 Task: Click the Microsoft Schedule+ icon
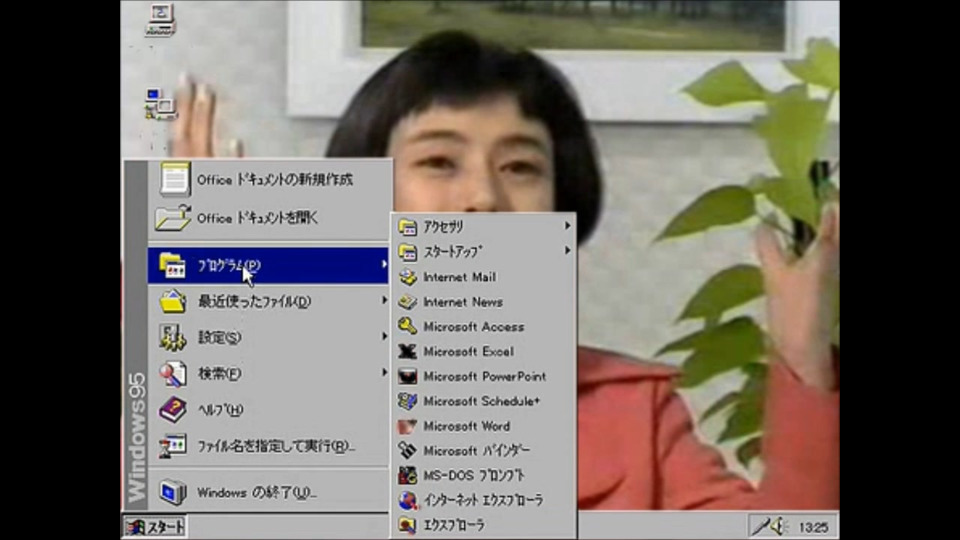point(408,401)
